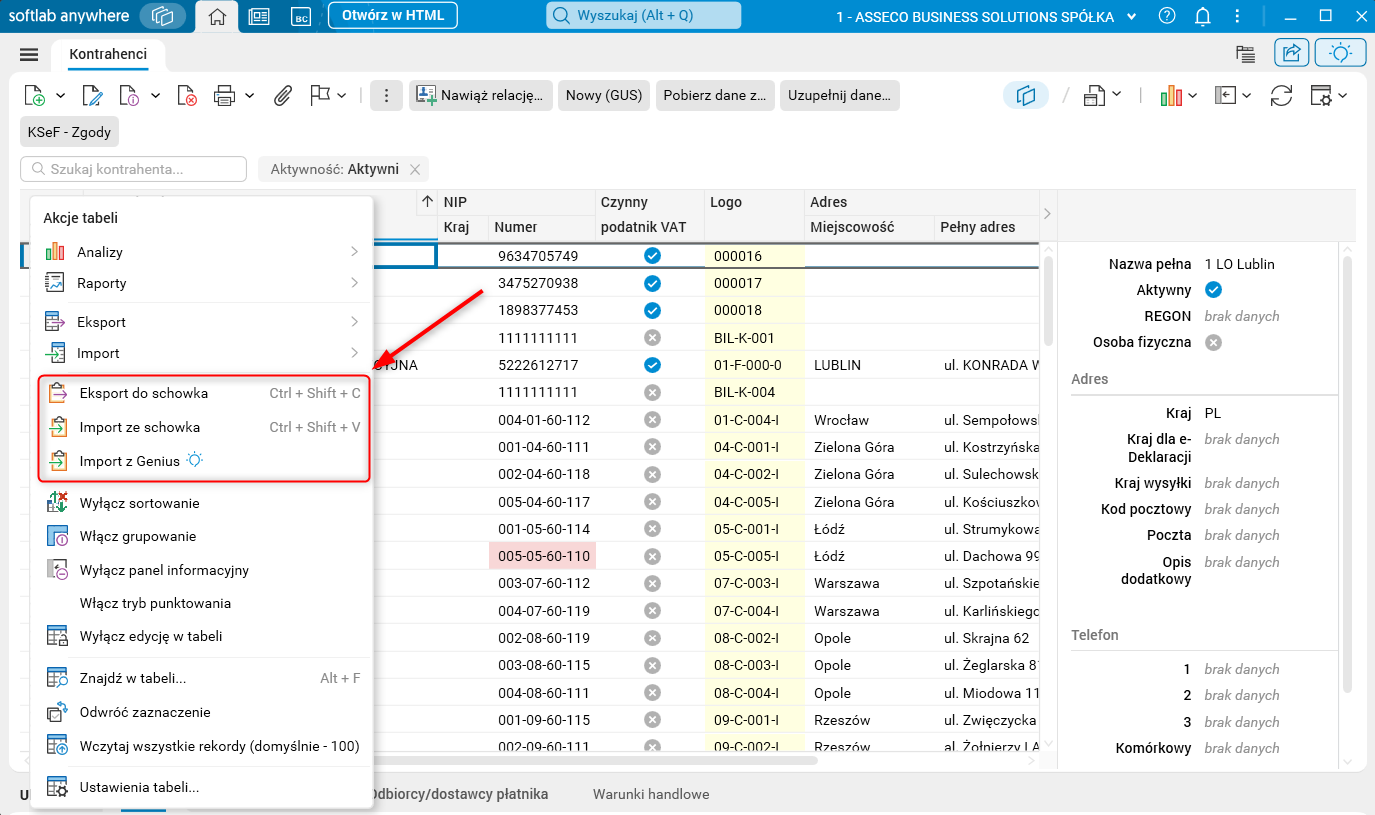Toggle the cube switch beside softlab anywhere
Image resolution: width=1375 pixels, height=815 pixels.
point(163,16)
